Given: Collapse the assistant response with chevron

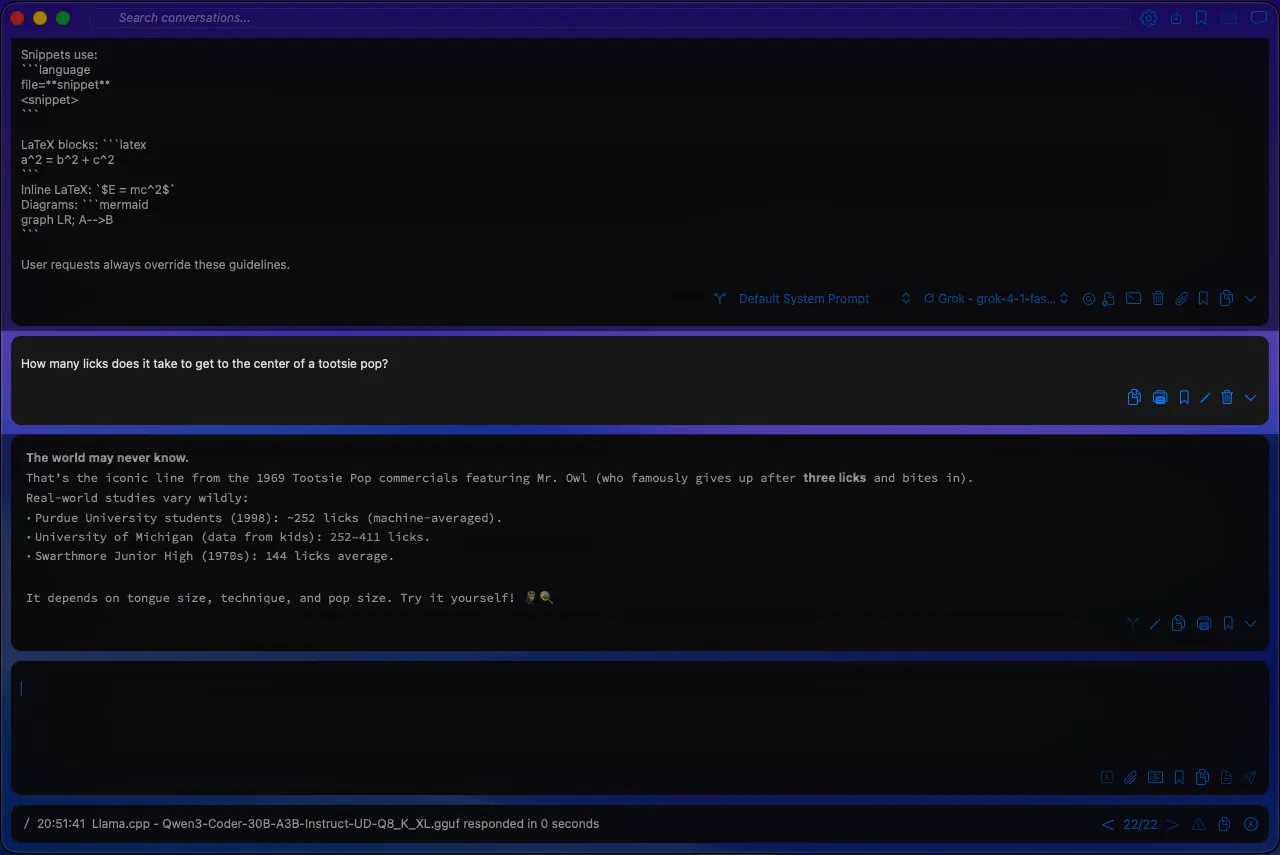Looking at the screenshot, I should click(x=1250, y=624).
